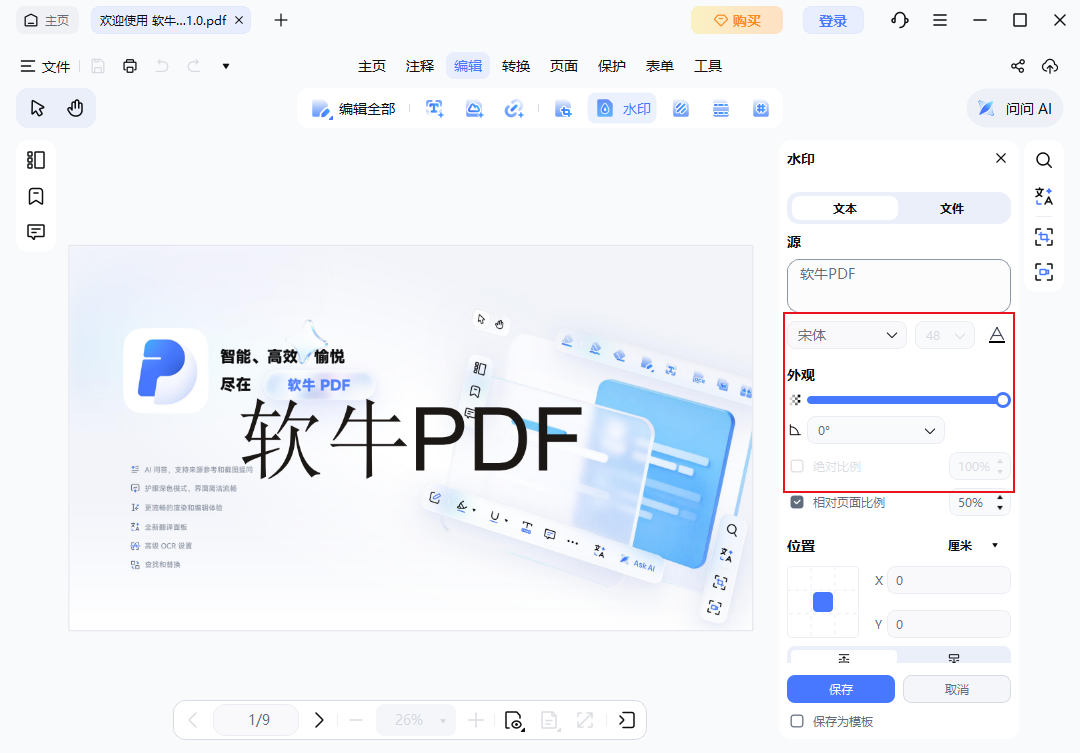Viewport: 1080px width, 753px height.
Task: Open the font family dropdown
Action: (847, 336)
